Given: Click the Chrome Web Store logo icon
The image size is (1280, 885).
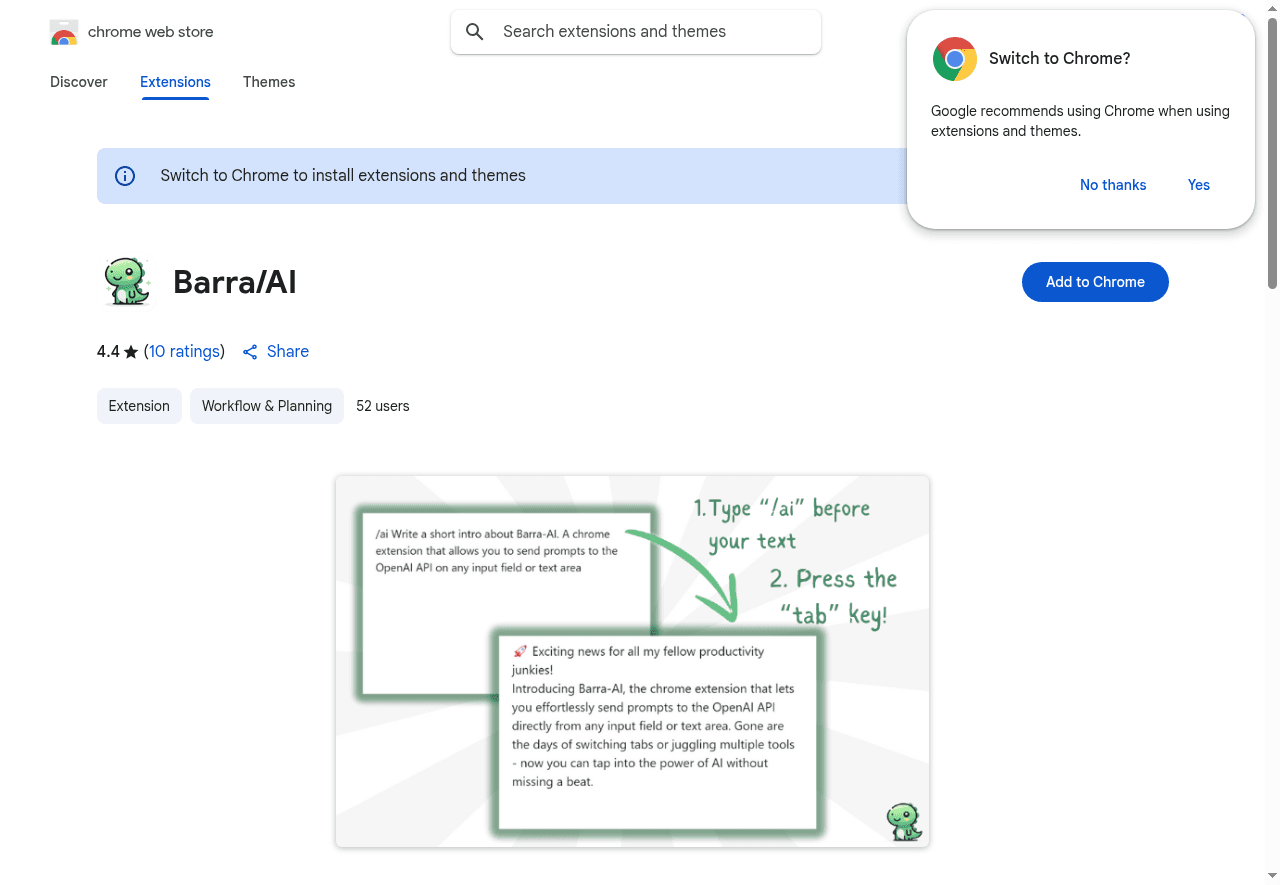Looking at the screenshot, I should click(x=64, y=33).
